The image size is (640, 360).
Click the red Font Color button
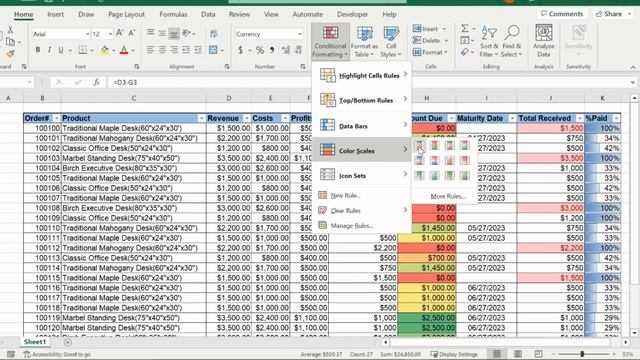(124, 50)
